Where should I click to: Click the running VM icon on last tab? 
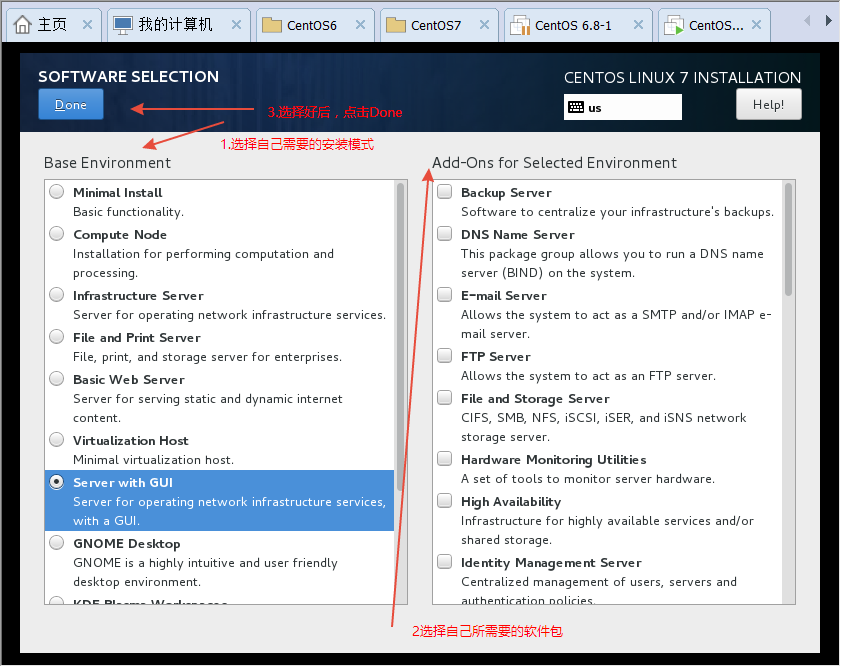click(674, 25)
